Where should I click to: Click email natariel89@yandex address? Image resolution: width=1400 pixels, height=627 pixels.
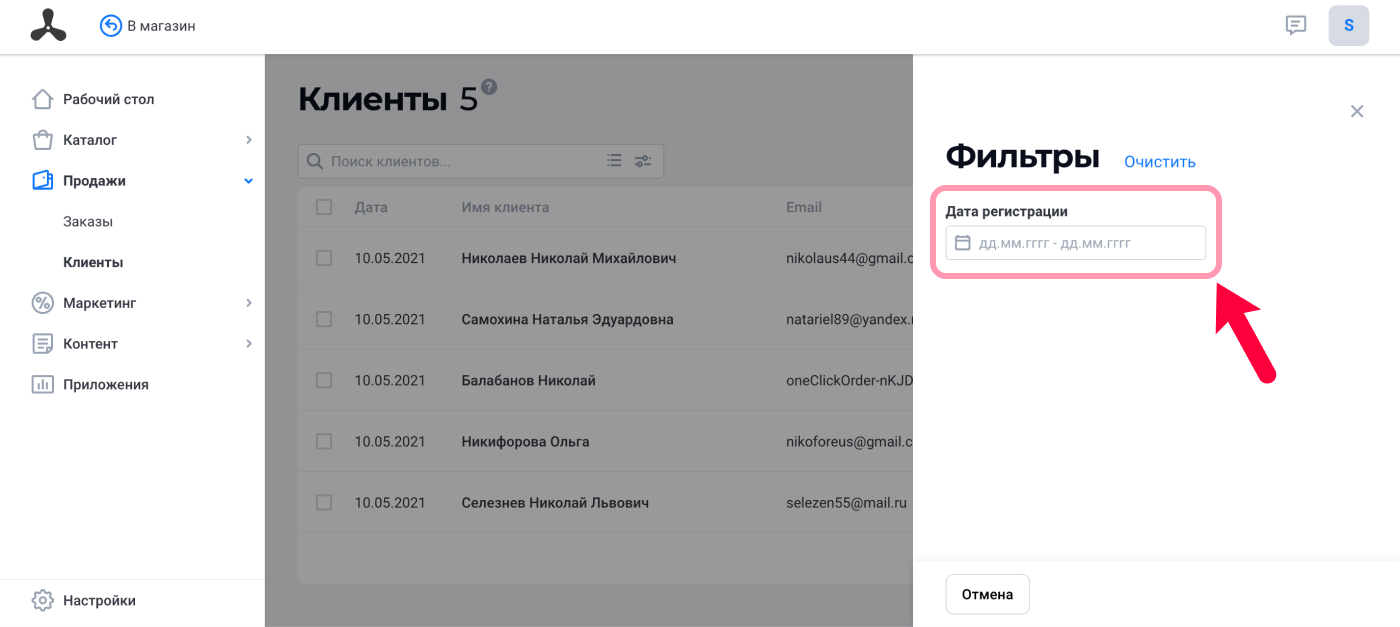tap(850, 319)
